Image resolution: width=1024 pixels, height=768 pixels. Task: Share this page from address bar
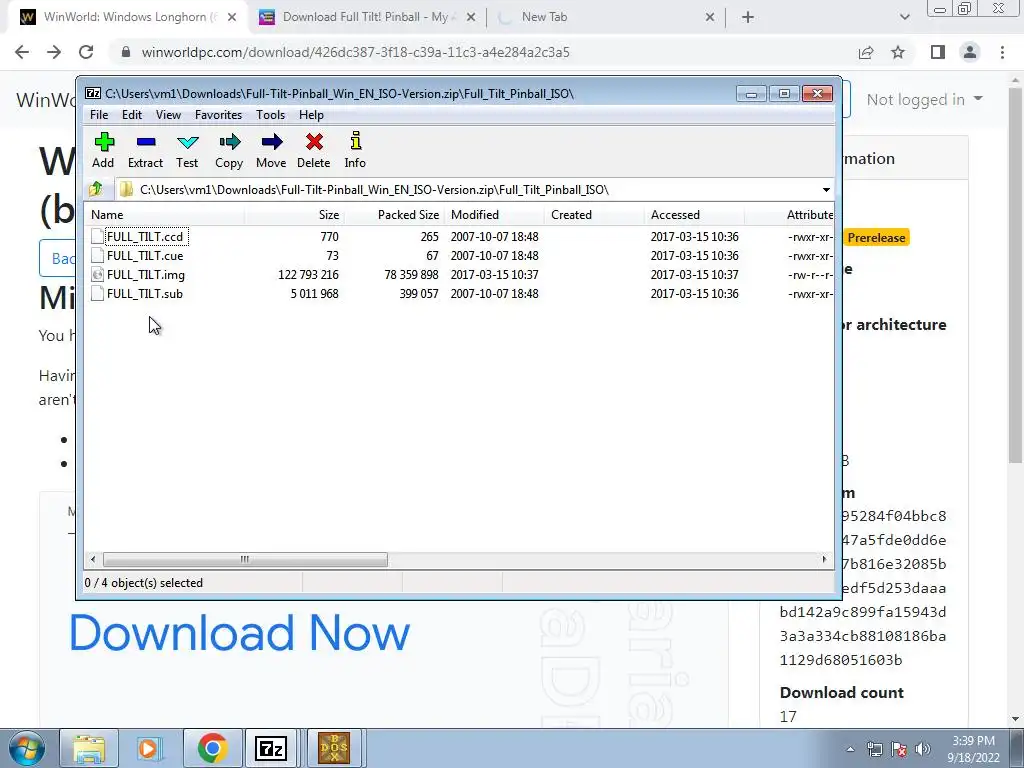point(866,52)
